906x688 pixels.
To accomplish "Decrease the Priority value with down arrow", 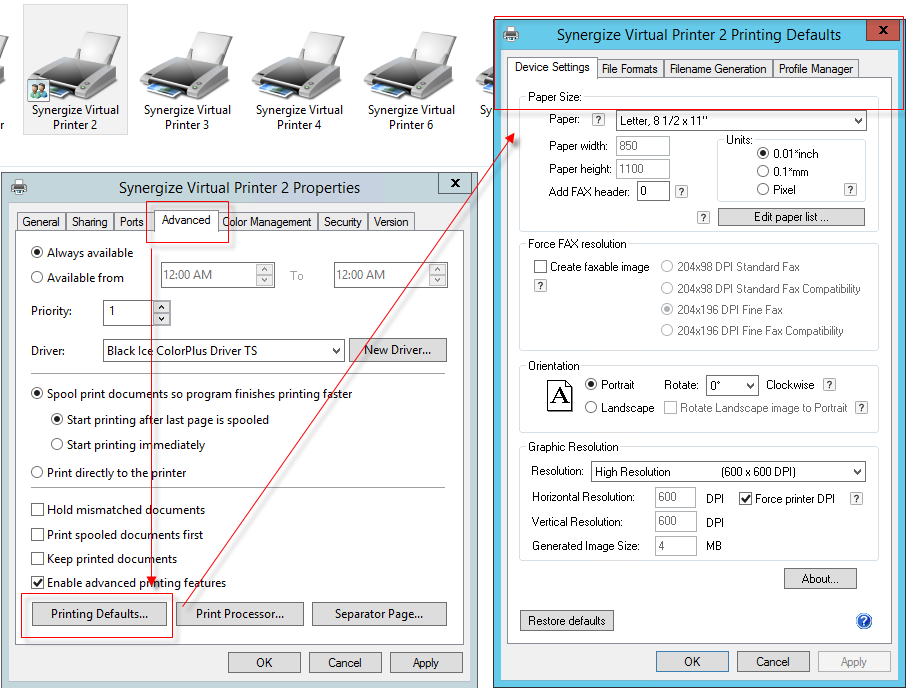I will (x=162, y=318).
